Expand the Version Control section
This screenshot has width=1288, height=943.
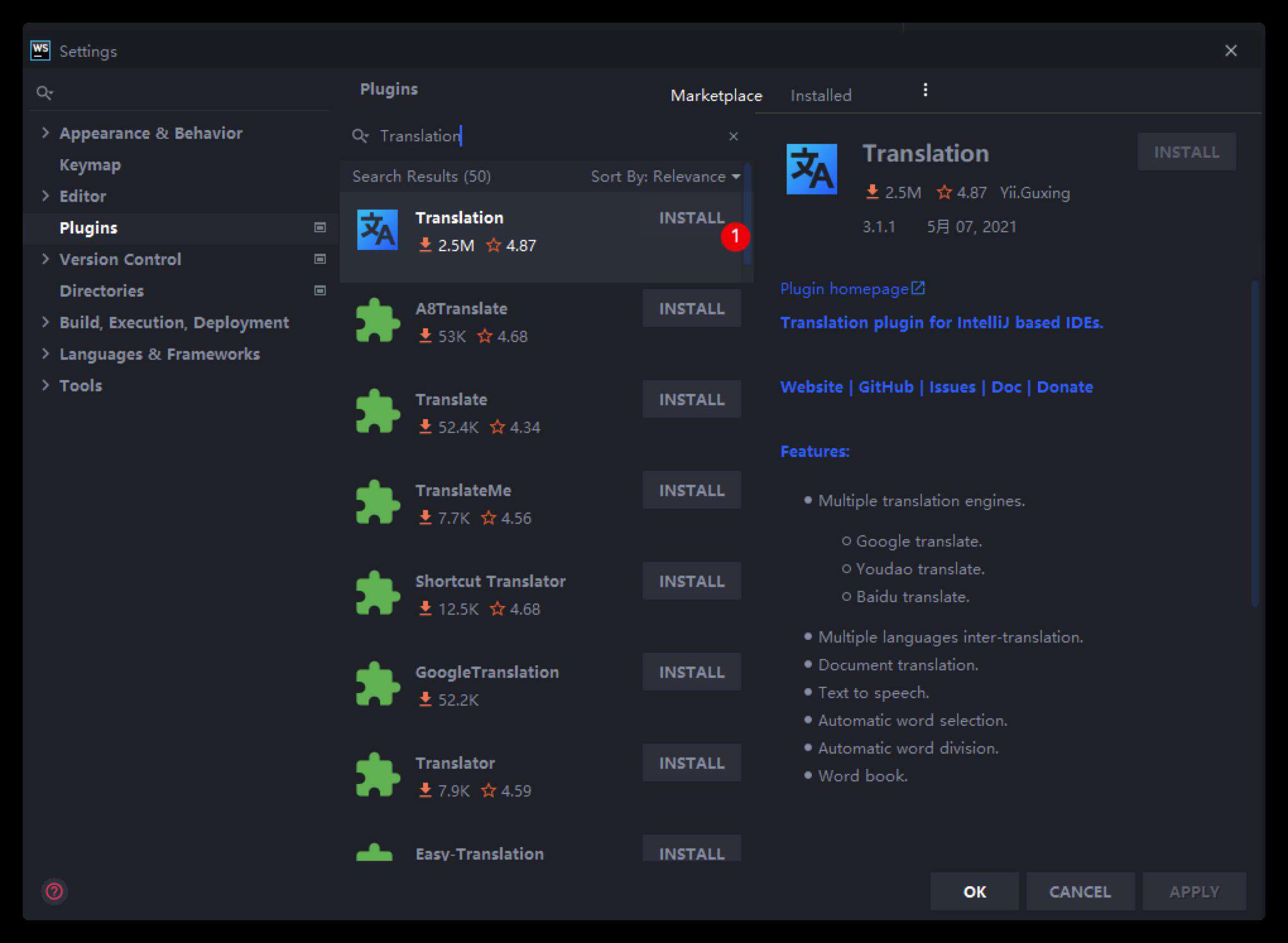pyautogui.click(x=46, y=259)
